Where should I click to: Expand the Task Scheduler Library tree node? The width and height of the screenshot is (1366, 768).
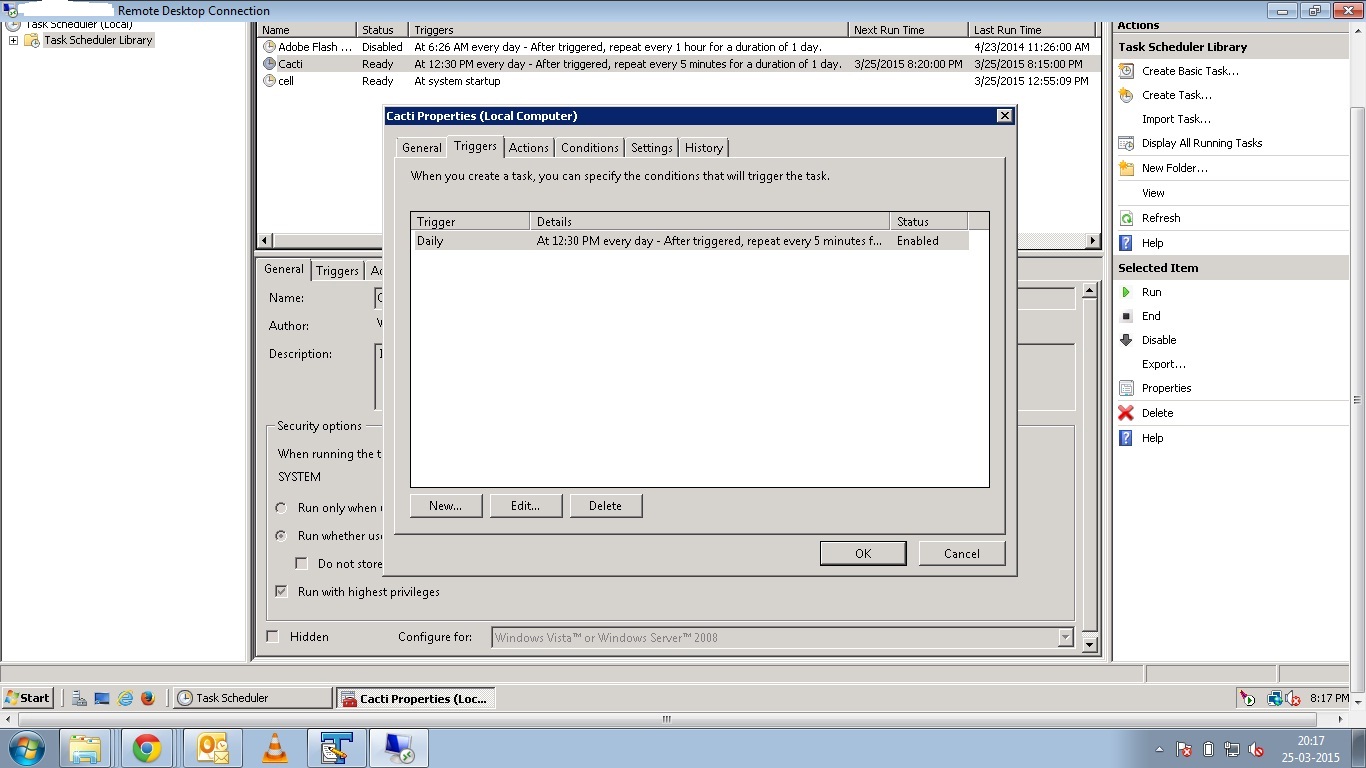coord(13,40)
